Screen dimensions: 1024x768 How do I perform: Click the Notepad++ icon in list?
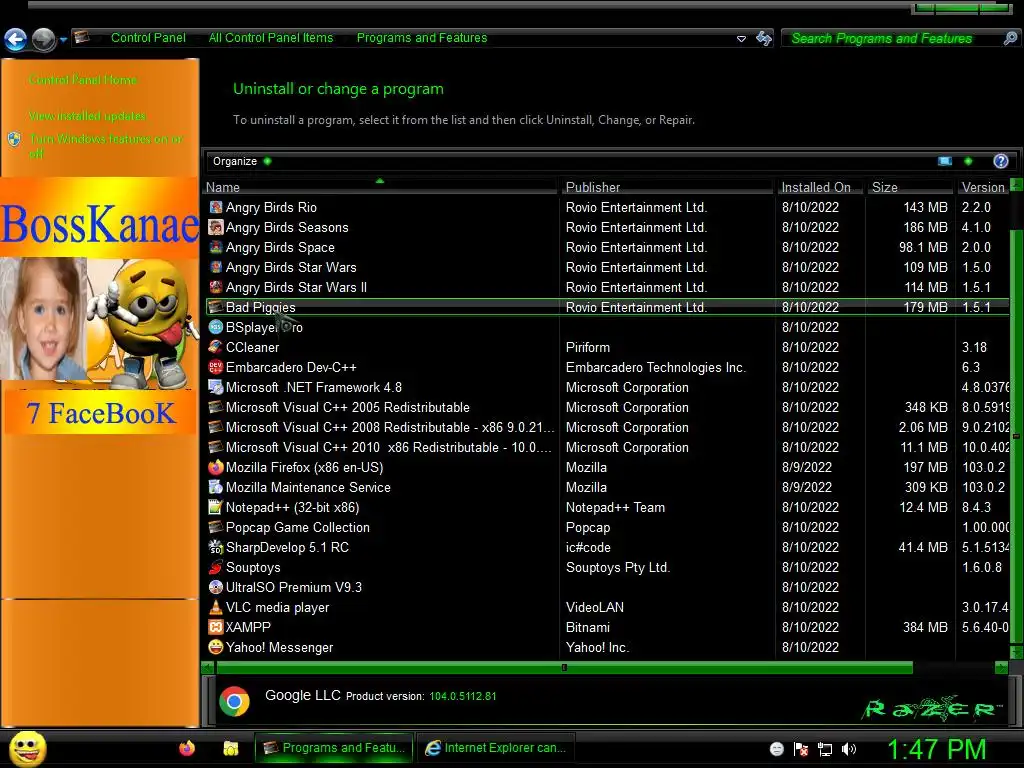pyautogui.click(x=216, y=507)
